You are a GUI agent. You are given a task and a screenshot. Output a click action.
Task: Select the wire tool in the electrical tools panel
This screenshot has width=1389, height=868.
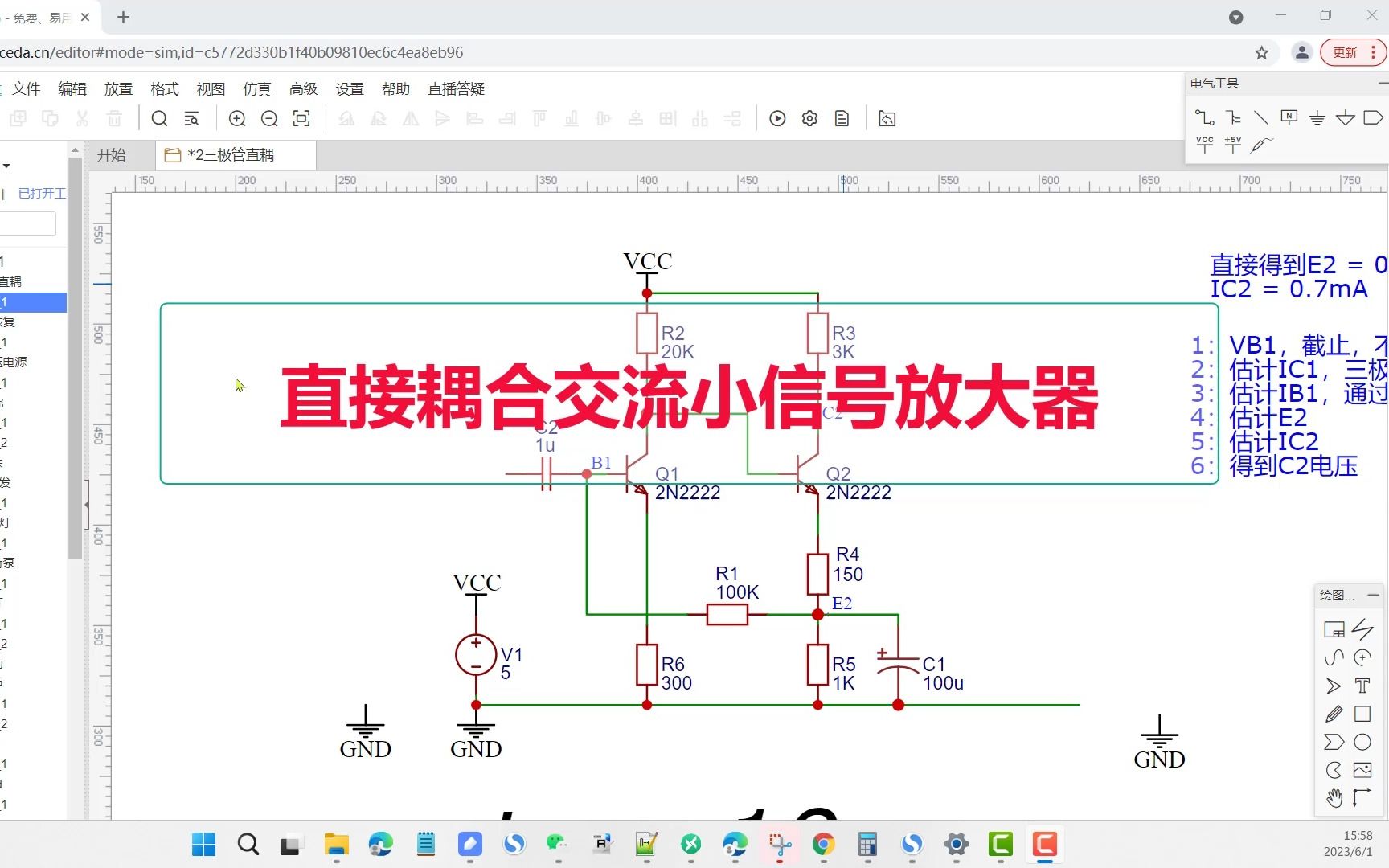1205,117
